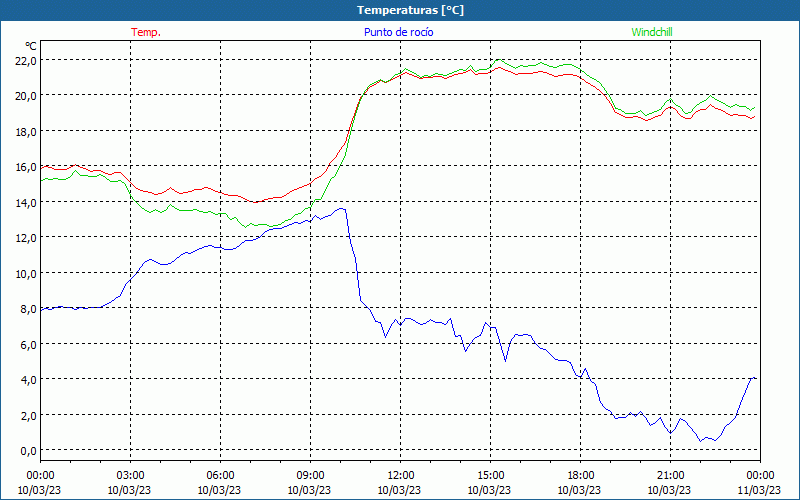The image size is (800, 500).
Task: Click the '00:00' label above '10/03/23'
Action: point(40,476)
